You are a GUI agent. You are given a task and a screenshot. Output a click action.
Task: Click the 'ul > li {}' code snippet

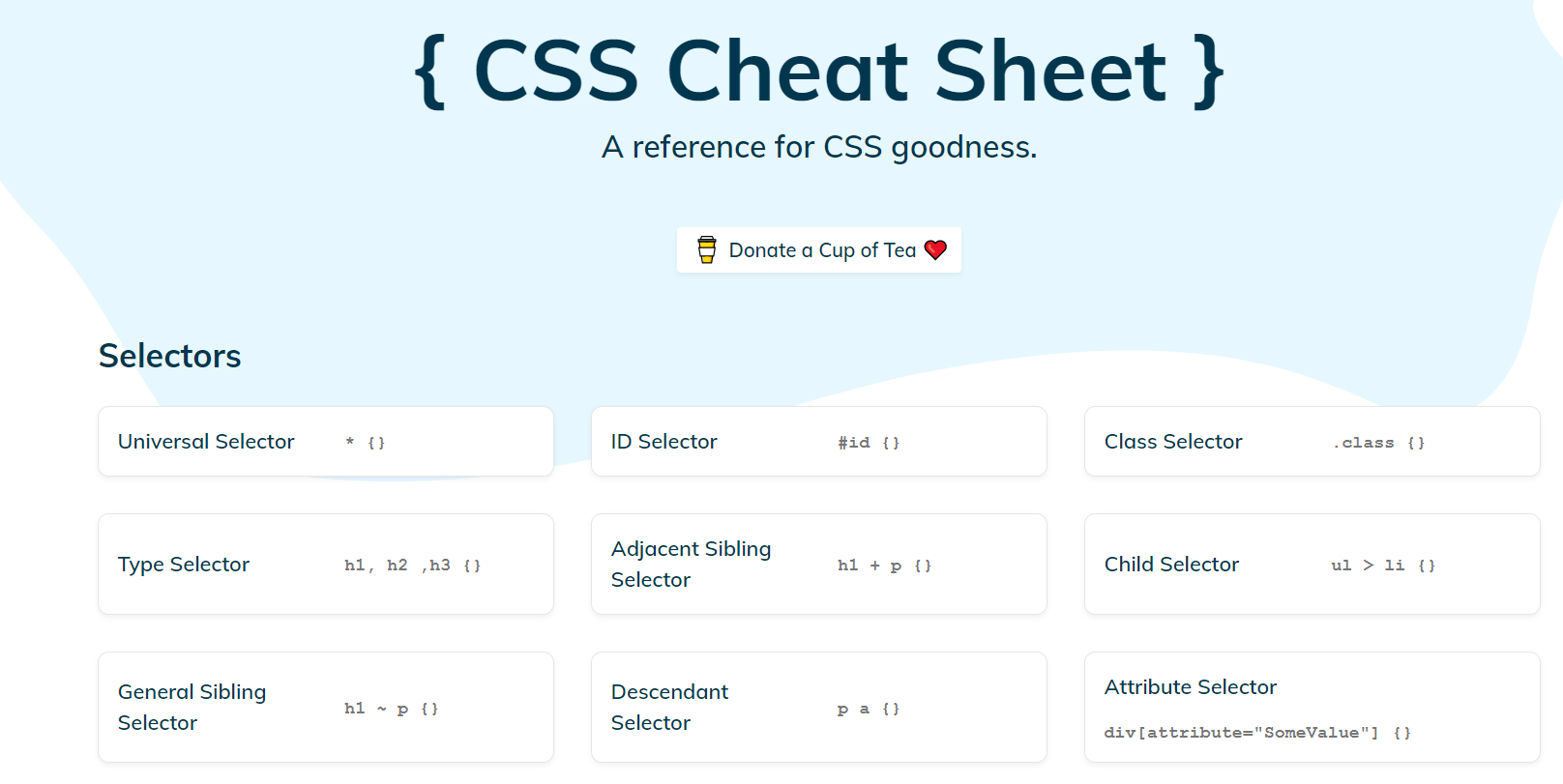pyautogui.click(x=1383, y=566)
